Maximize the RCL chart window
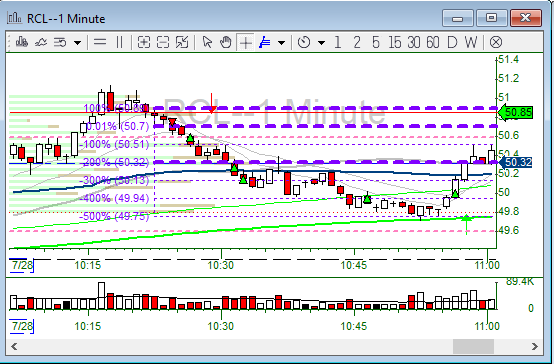The image size is (554, 364). 491,18
